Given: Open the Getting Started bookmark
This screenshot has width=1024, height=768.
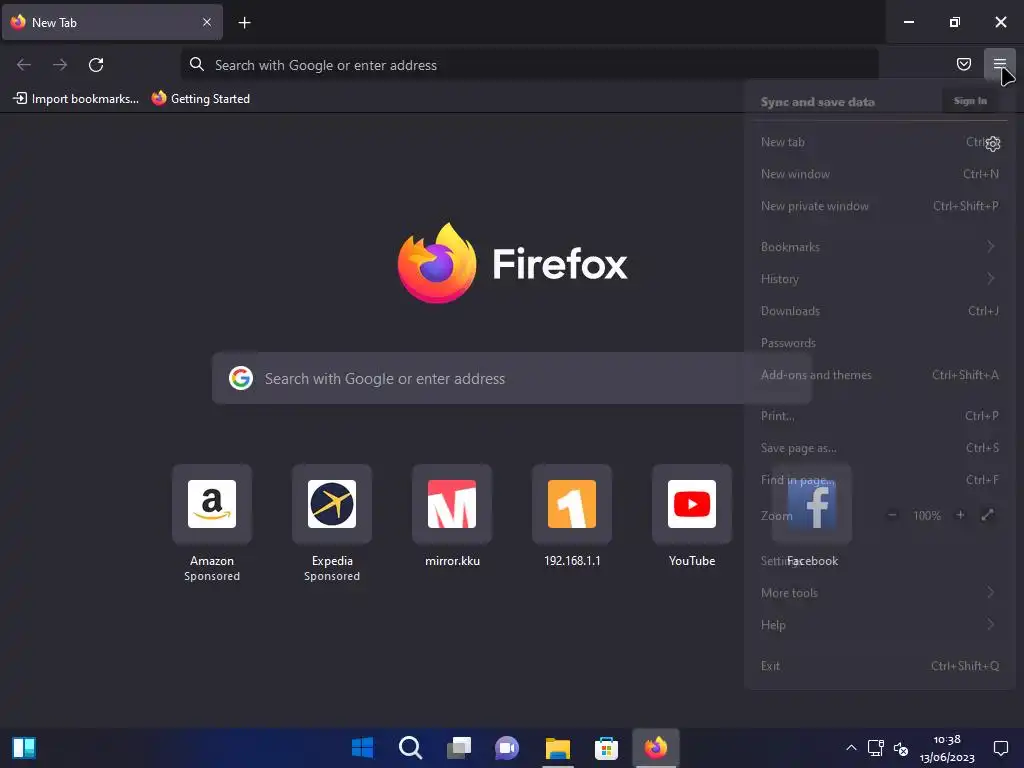Looking at the screenshot, I should tap(200, 99).
